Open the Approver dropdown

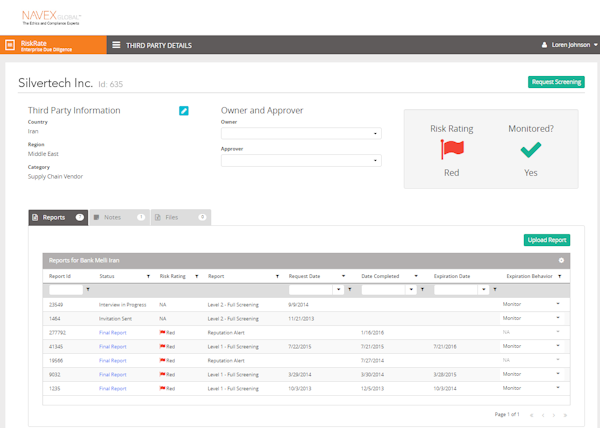point(301,160)
